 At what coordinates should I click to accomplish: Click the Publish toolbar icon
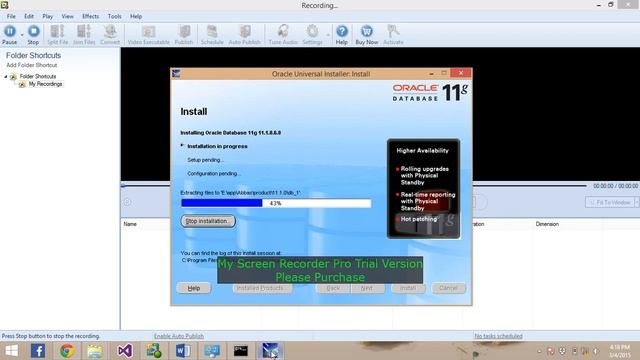coord(184,35)
